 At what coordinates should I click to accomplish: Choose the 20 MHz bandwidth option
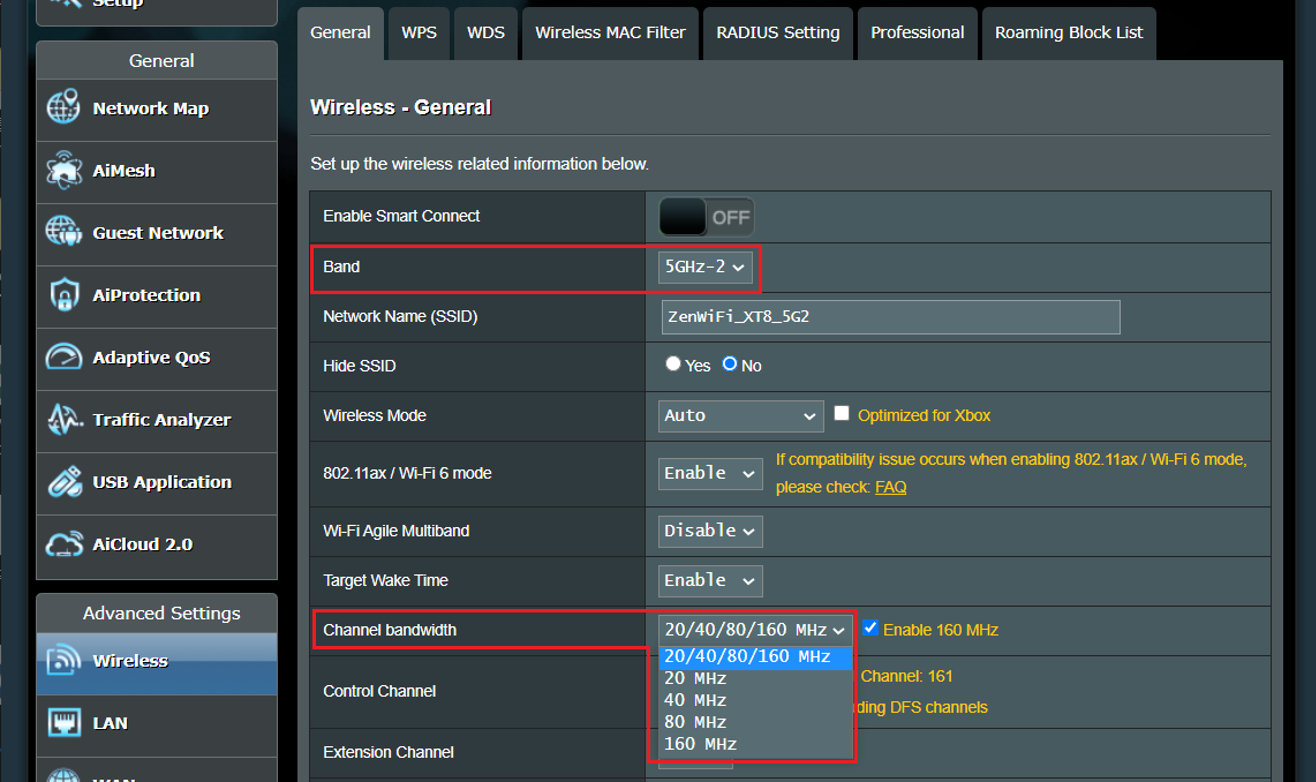pos(755,679)
